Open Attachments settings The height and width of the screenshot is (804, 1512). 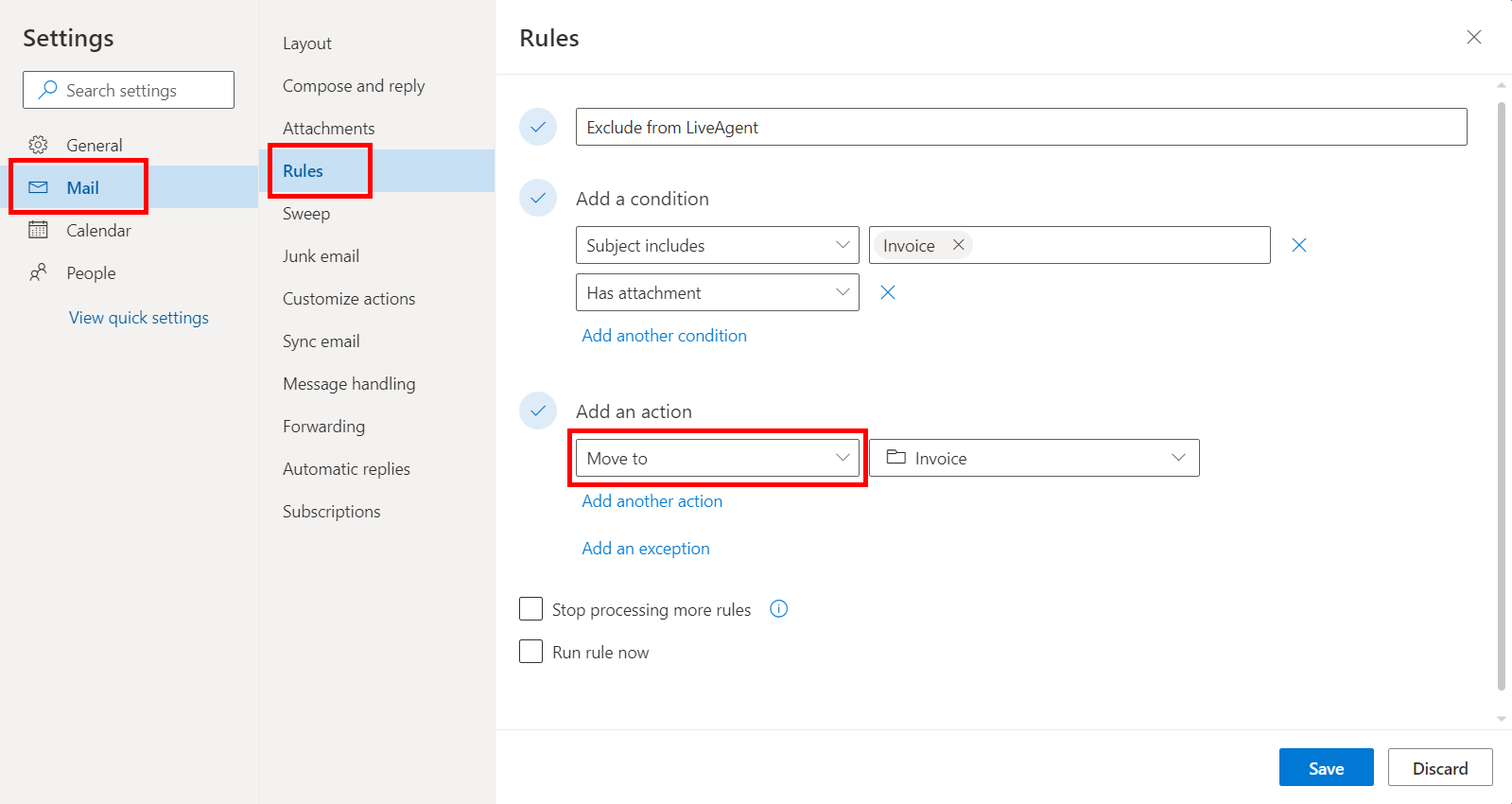pos(377,128)
